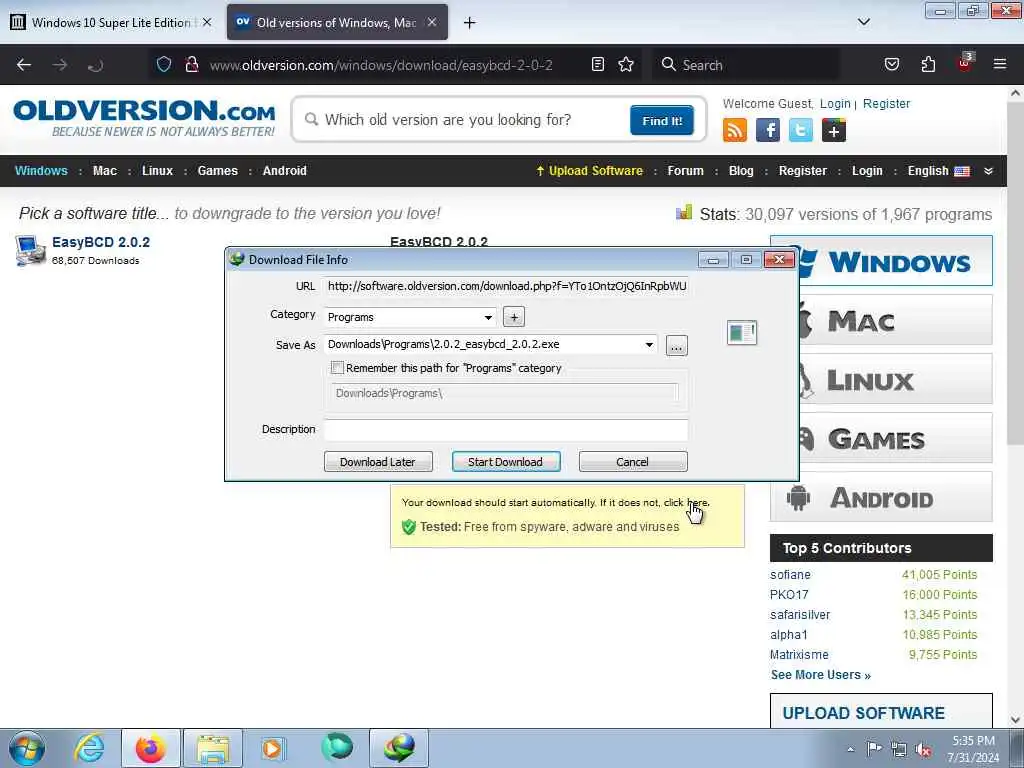This screenshot has height=768, width=1024.
Task: Click the Login link near Welcome Guest
Action: coord(835,104)
